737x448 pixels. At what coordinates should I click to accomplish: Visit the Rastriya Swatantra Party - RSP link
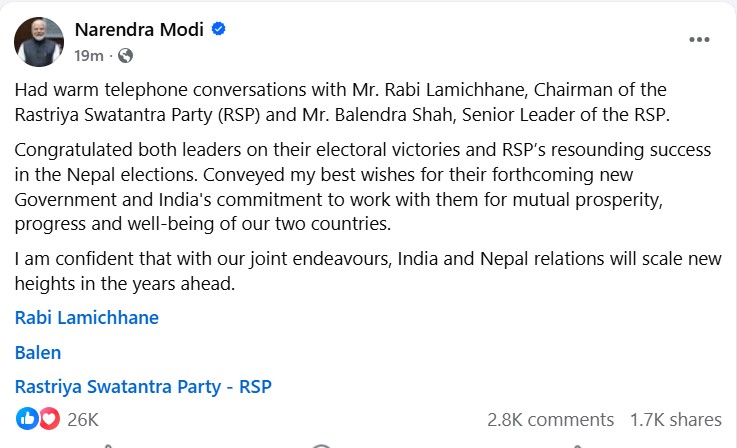(144, 386)
